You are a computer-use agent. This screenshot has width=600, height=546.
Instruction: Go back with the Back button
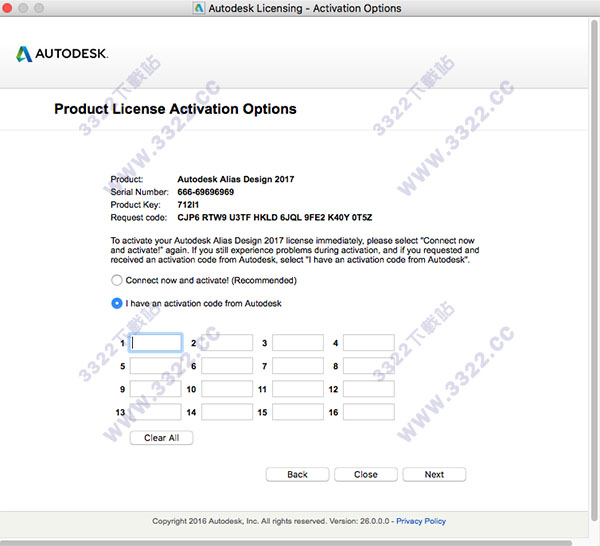pos(297,474)
